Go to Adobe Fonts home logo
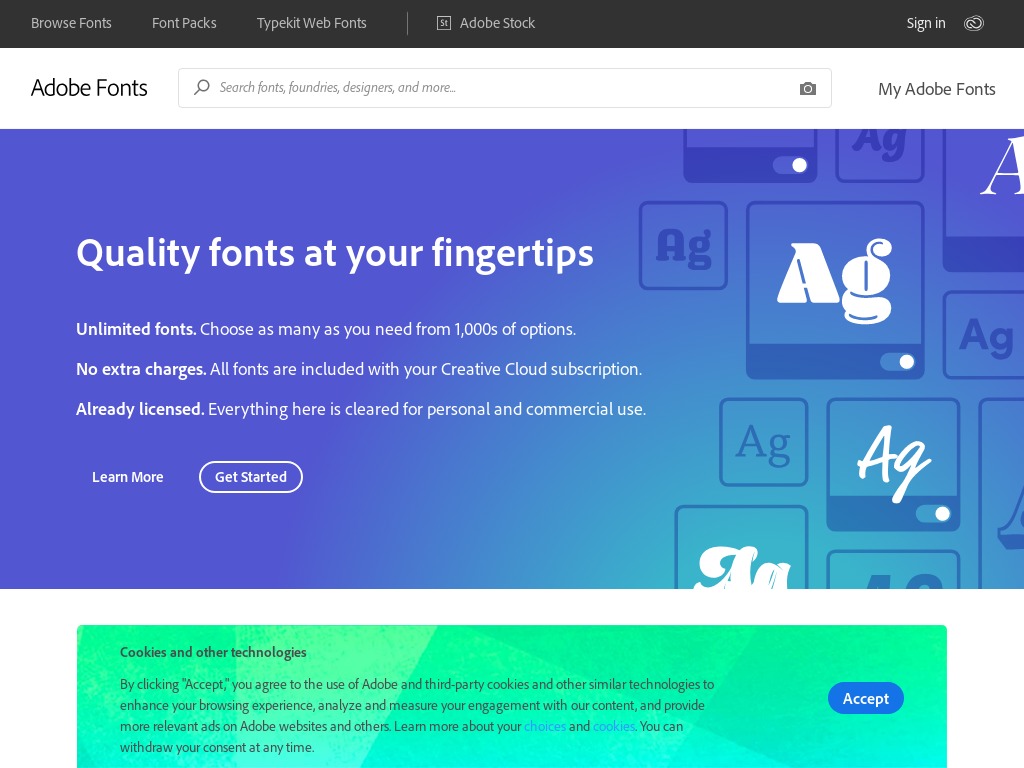The image size is (1024, 768). tap(89, 88)
